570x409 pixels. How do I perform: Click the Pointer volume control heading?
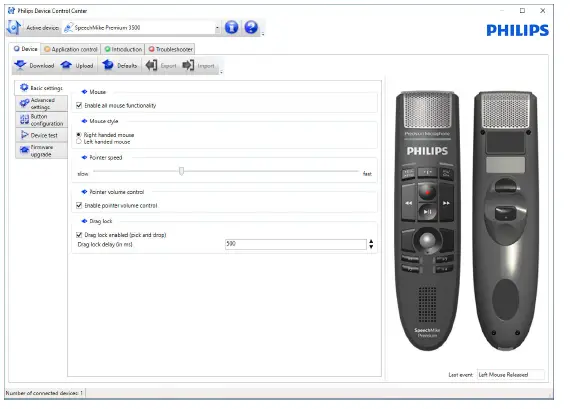(x=117, y=192)
